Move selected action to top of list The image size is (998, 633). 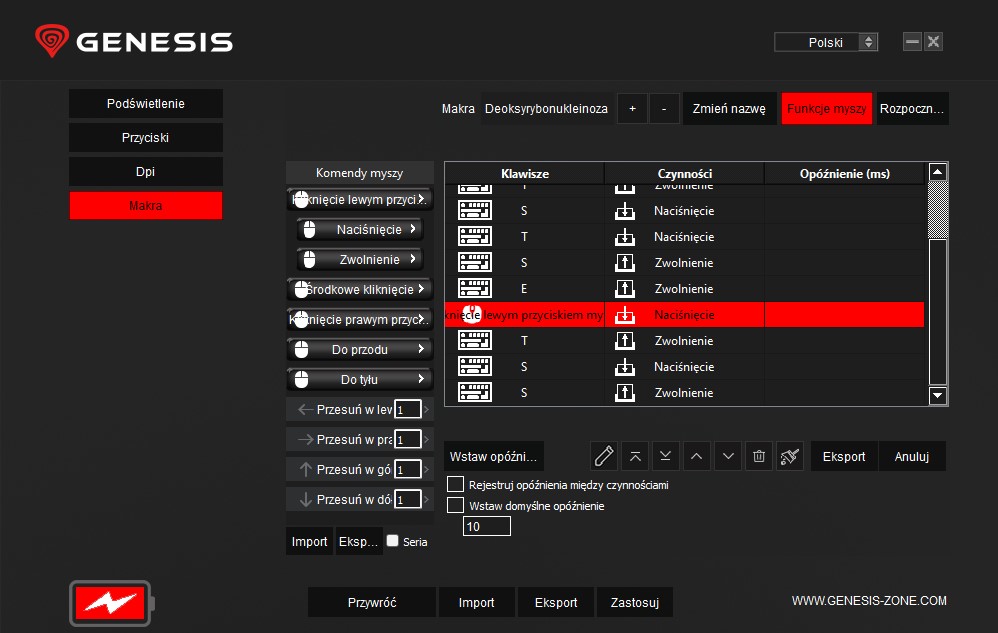(634, 456)
